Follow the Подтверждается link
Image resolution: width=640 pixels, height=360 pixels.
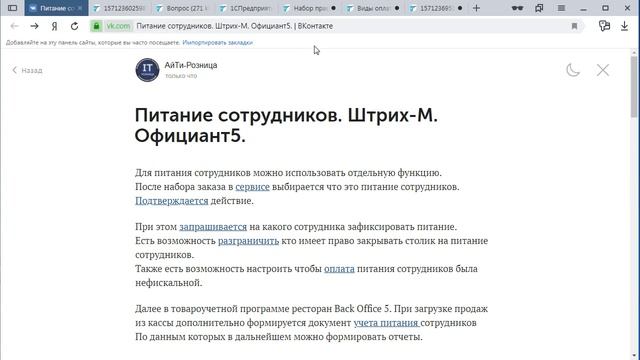(171, 200)
